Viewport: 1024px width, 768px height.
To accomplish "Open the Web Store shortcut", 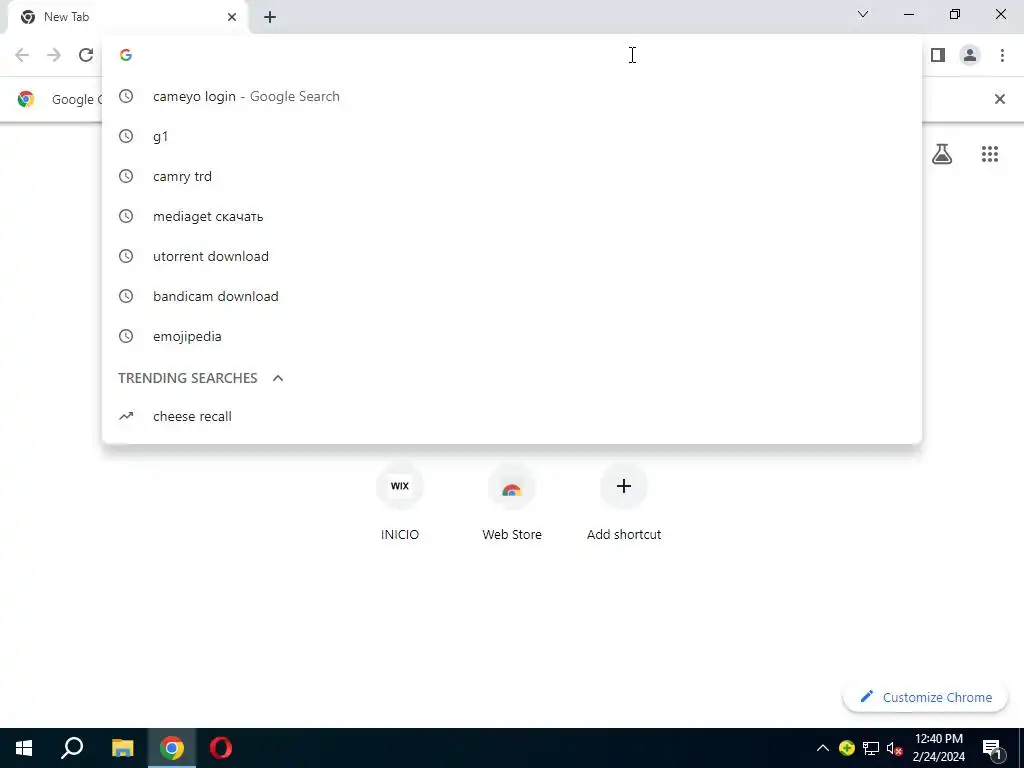I will [x=512, y=503].
